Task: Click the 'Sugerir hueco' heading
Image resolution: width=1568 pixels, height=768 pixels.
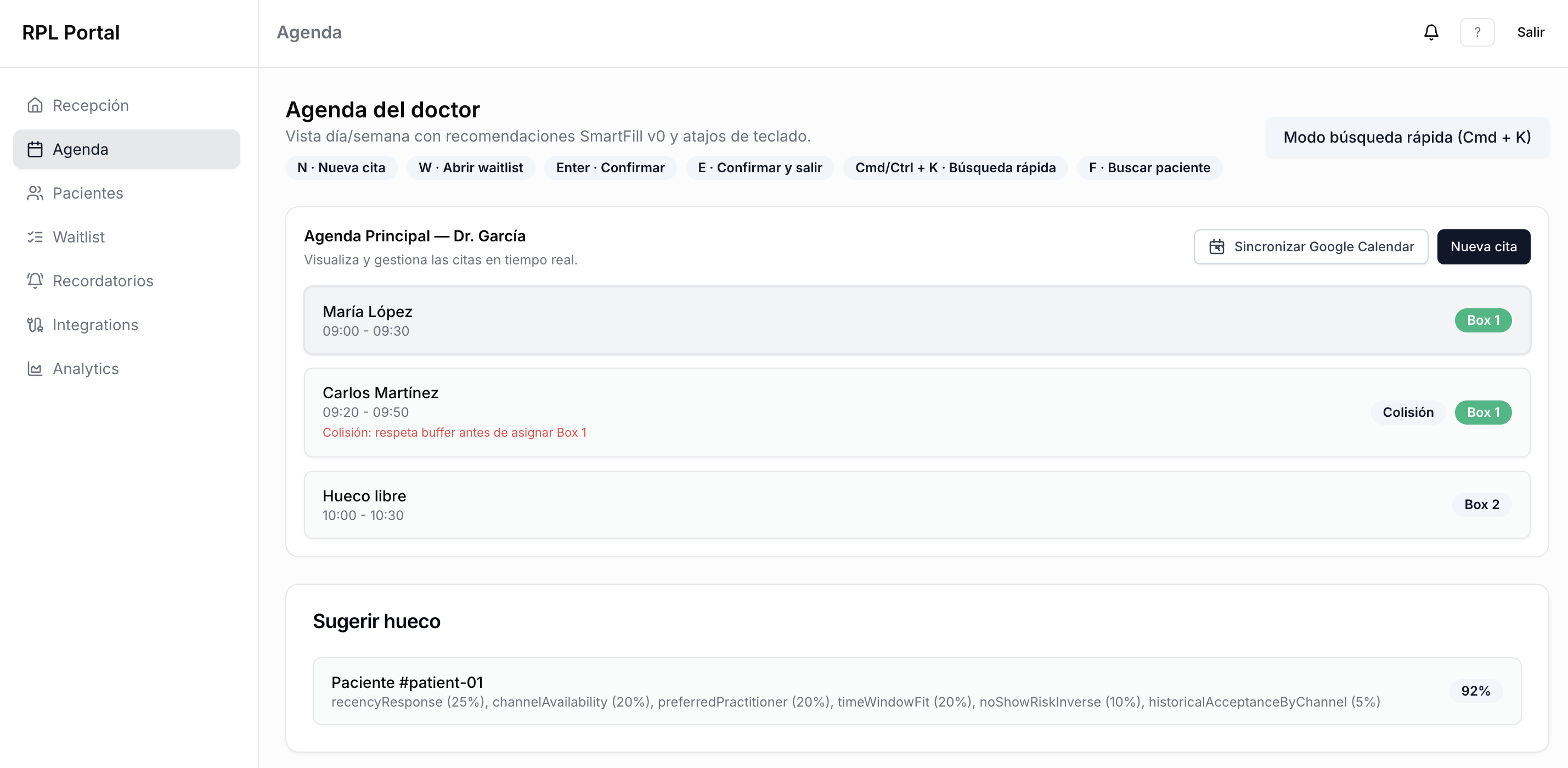Action: (376, 621)
